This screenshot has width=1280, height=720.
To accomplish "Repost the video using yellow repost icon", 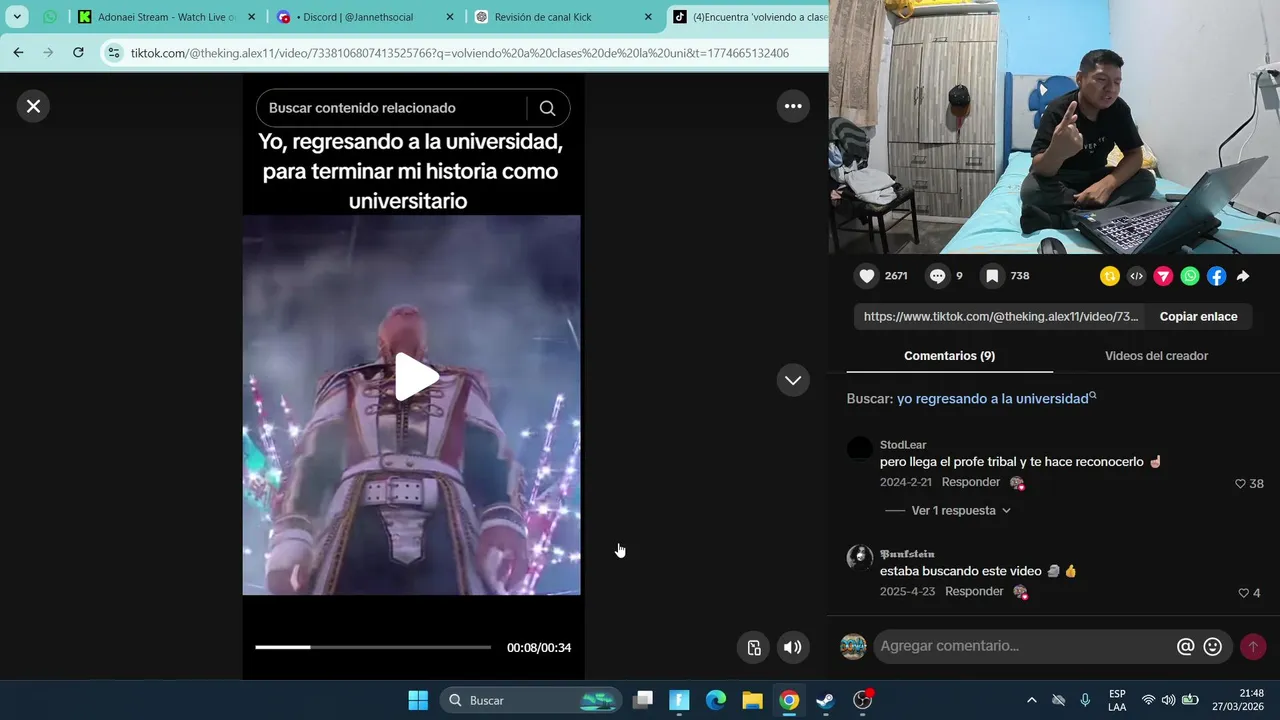I will click(1110, 276).
